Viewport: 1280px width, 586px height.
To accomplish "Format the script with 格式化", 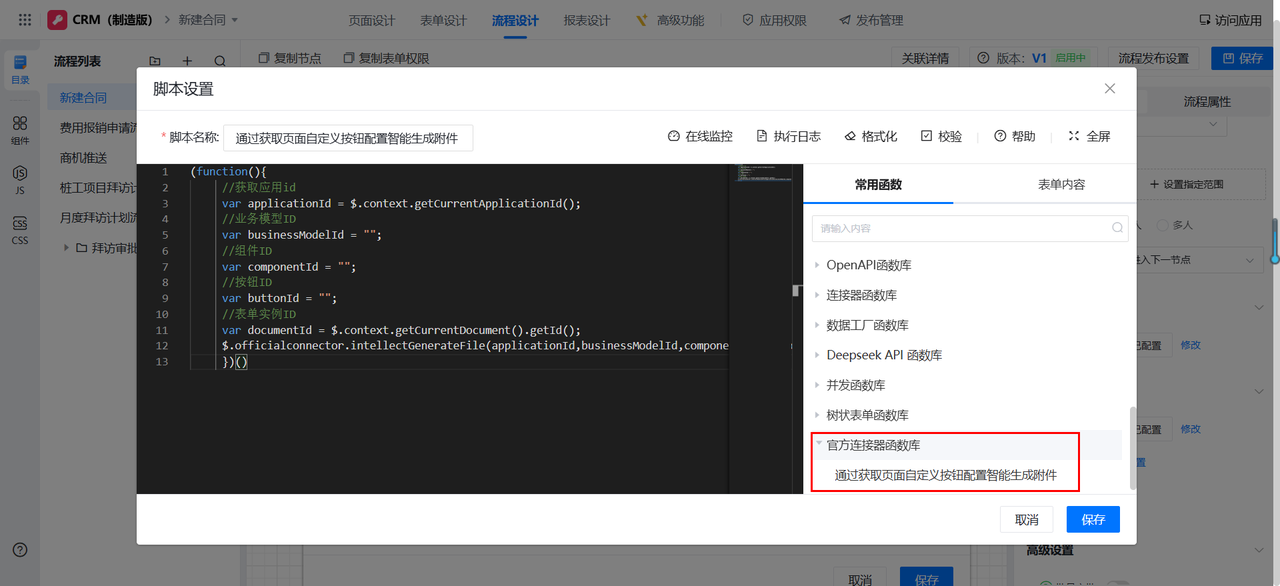I will (x=871, y=137).
